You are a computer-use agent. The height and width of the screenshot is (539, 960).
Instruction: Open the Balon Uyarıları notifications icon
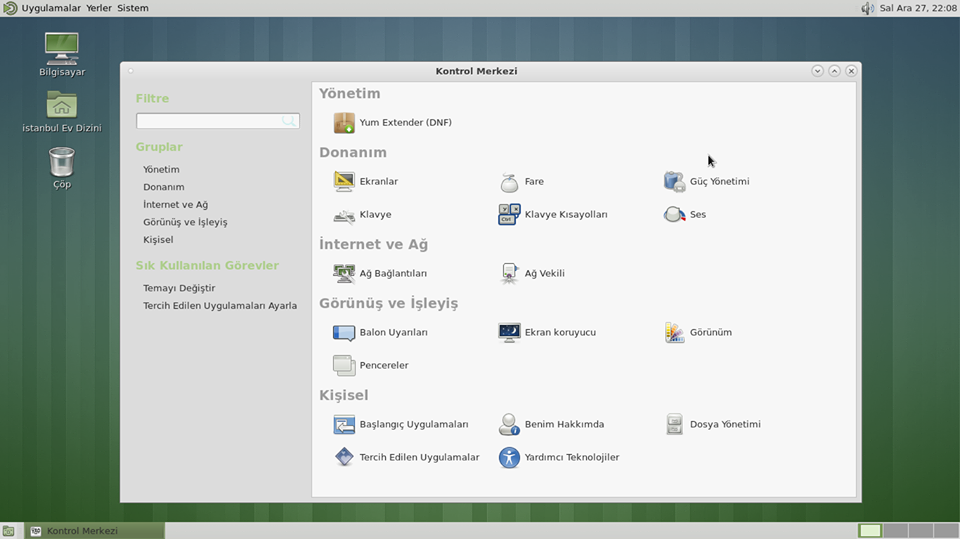pyautogui.click(x=343, y=332)
